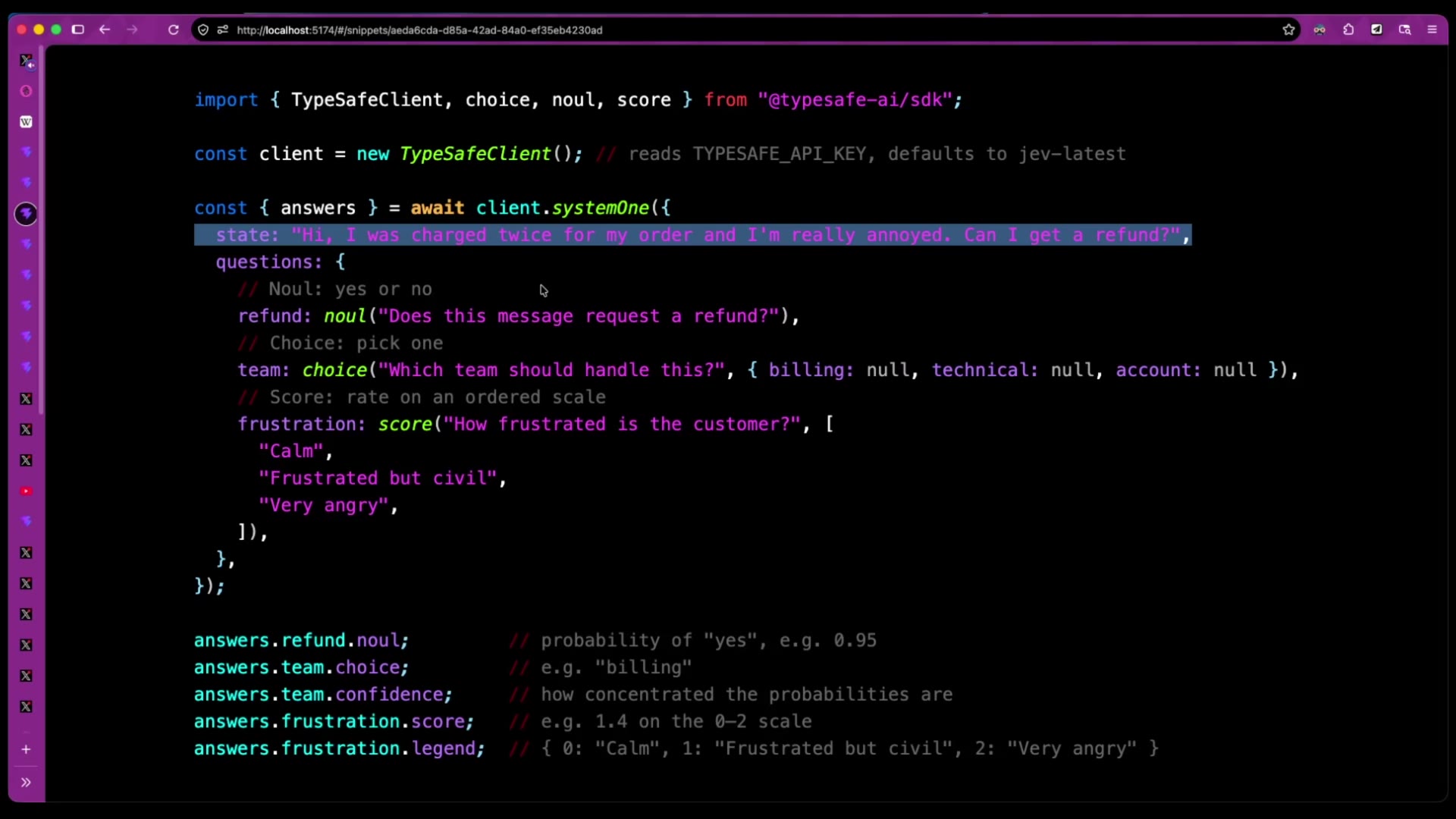Click answers.team.confidence line
Image resolution: width=1456 pixels, height=819 pixels.
(x=323, y=695)
